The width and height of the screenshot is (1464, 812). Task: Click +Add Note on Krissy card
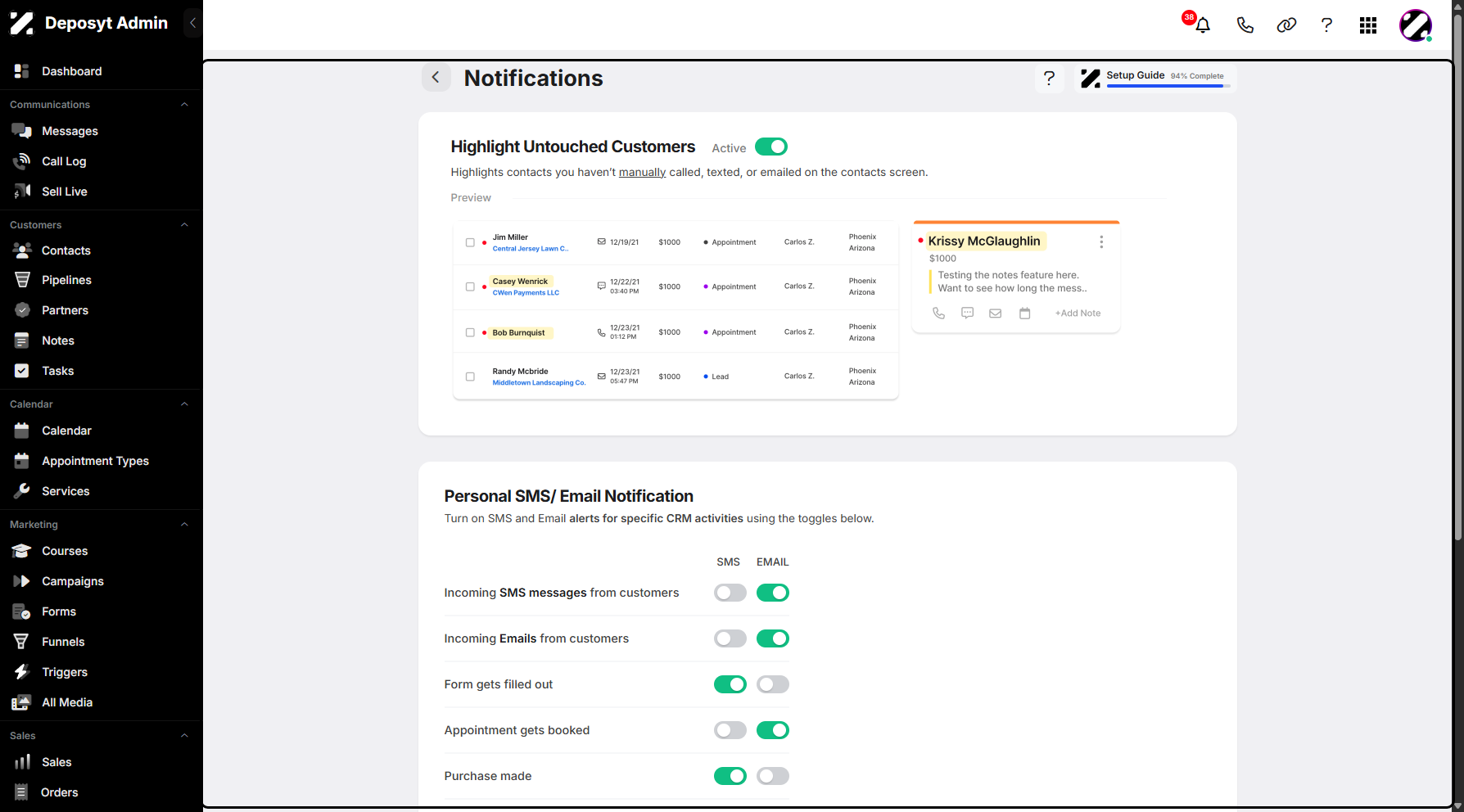pyautogui.click(x=1078, y=314)
